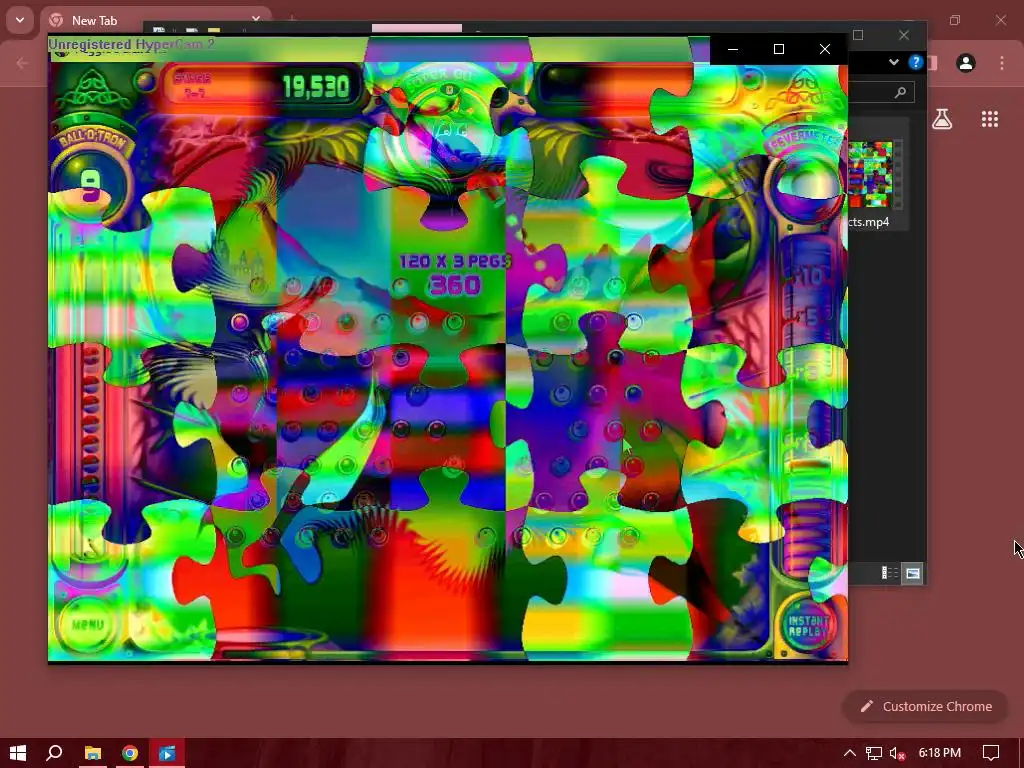
Task: Close the video player window
Action: 825,49
